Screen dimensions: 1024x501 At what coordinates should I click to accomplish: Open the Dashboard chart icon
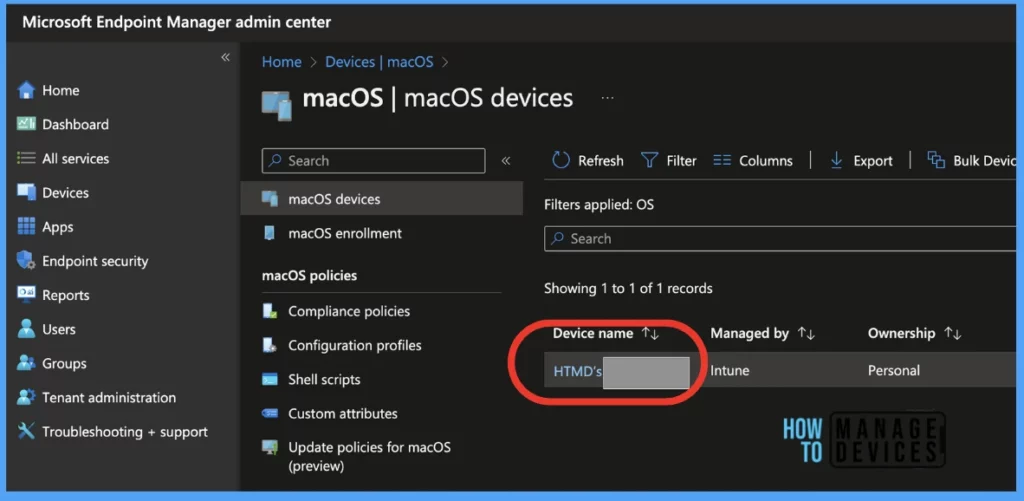26,124
